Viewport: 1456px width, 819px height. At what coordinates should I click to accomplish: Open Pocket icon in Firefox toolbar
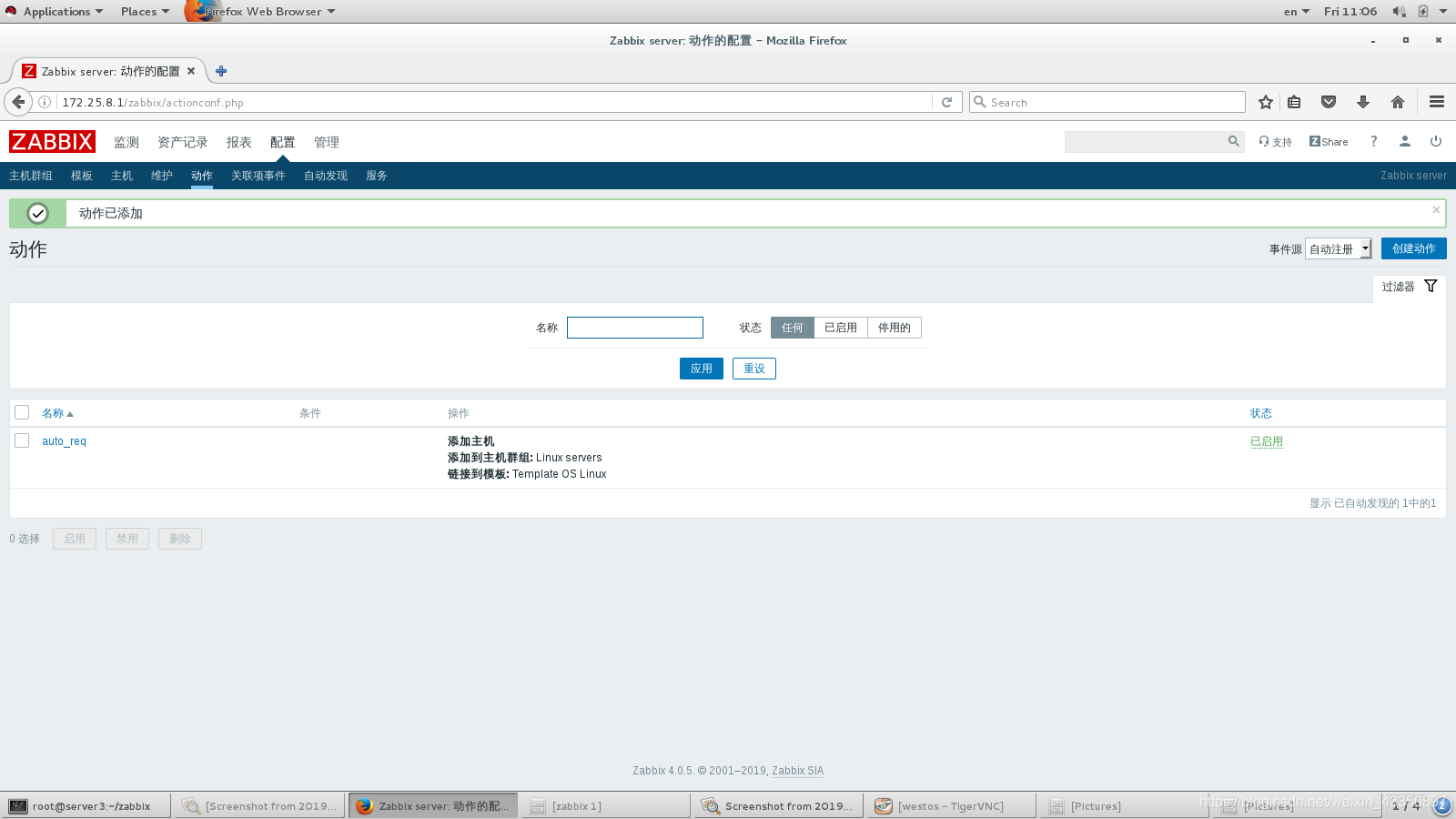click(x=1329, y=102)
